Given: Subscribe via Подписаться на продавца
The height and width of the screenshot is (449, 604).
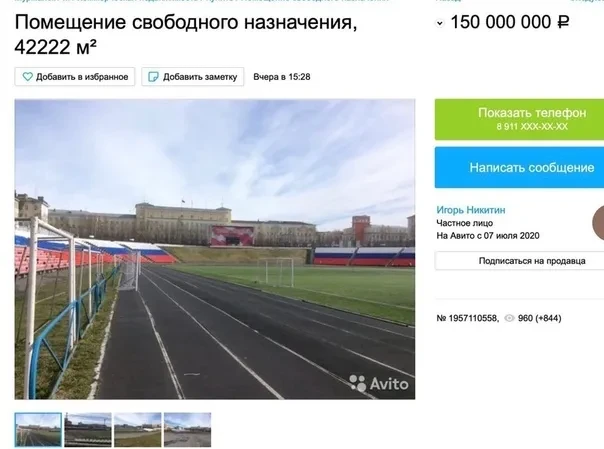Looking at the screenshot, I should tap(519, 261).
